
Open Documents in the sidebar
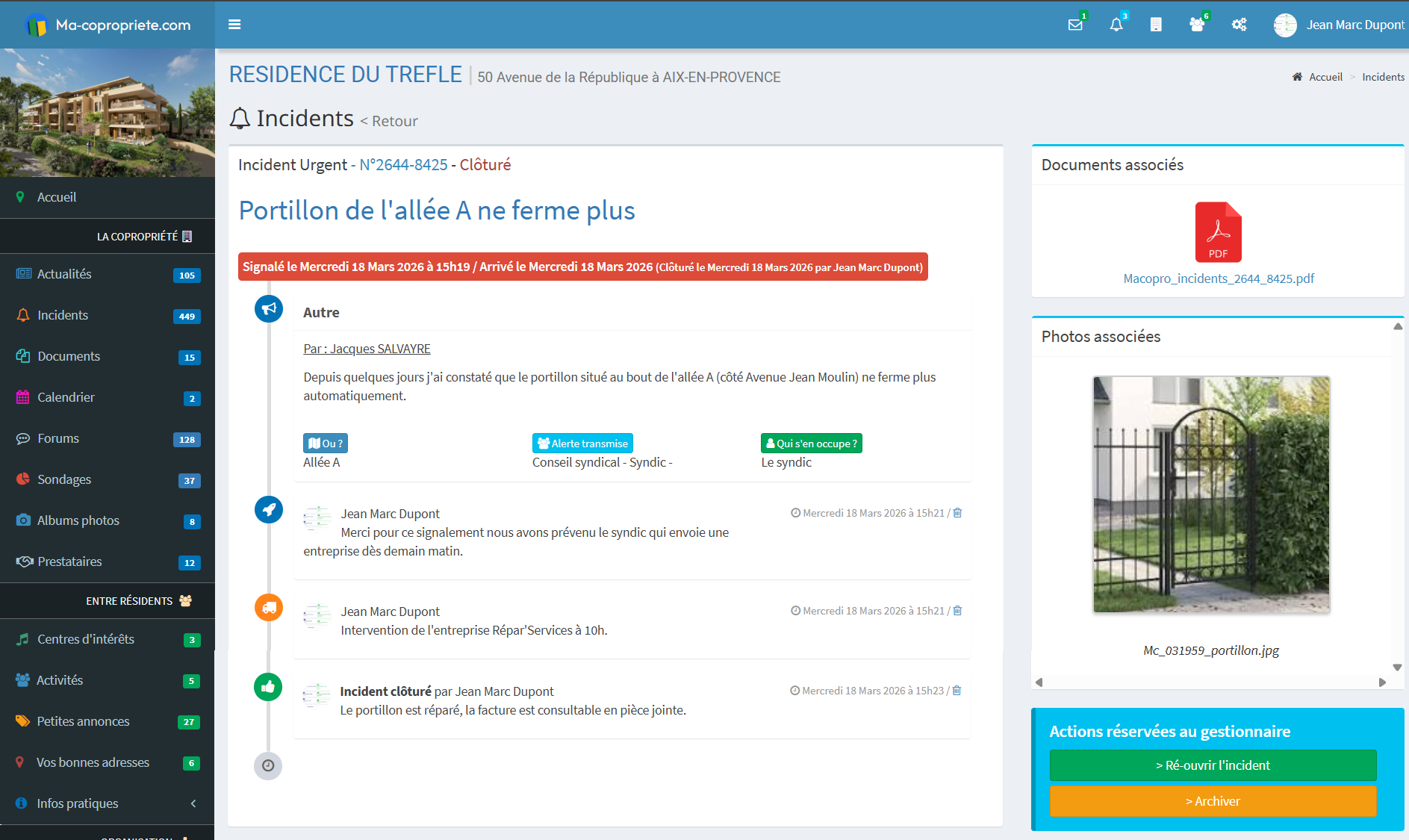coord(108,356)
